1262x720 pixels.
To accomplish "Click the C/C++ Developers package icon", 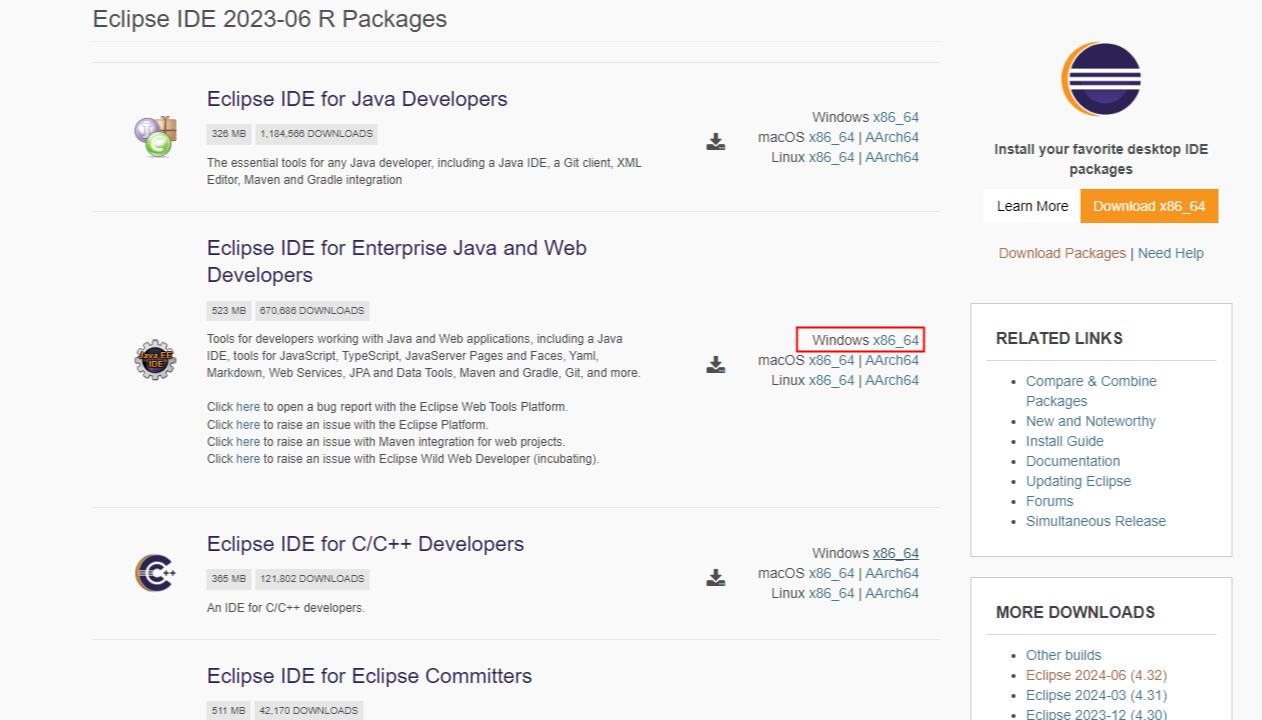I will [155, 573].
